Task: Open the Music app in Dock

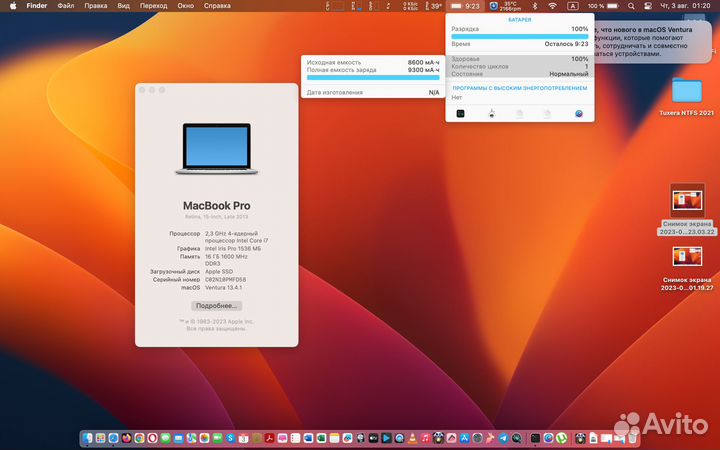Action: tap(426, 438)
